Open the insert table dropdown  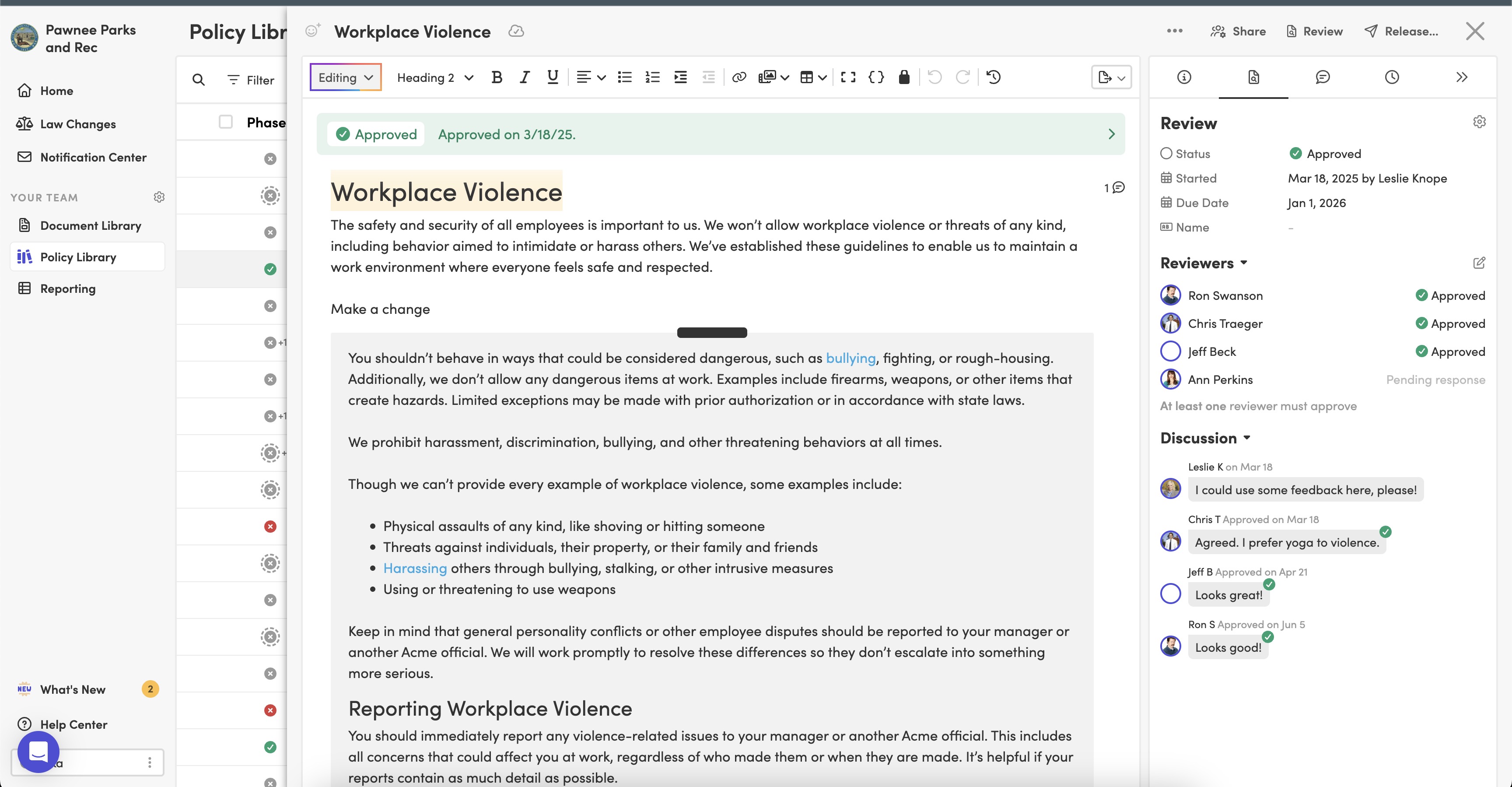(x=813, y=77)
